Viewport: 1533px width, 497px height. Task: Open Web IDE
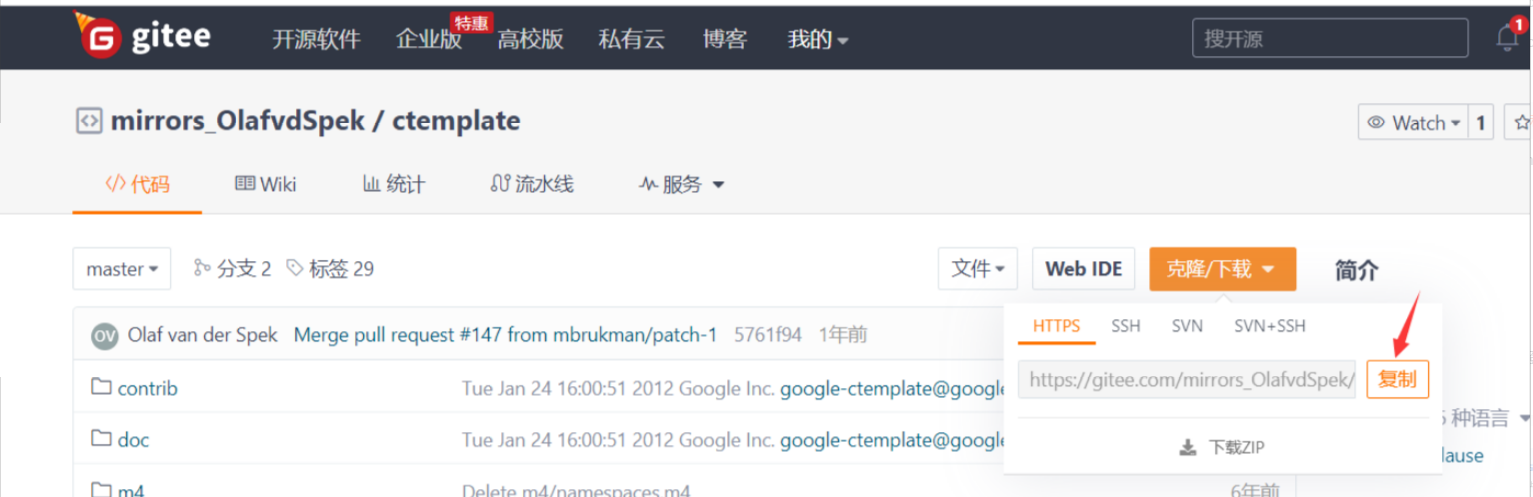coord(1084,269)
